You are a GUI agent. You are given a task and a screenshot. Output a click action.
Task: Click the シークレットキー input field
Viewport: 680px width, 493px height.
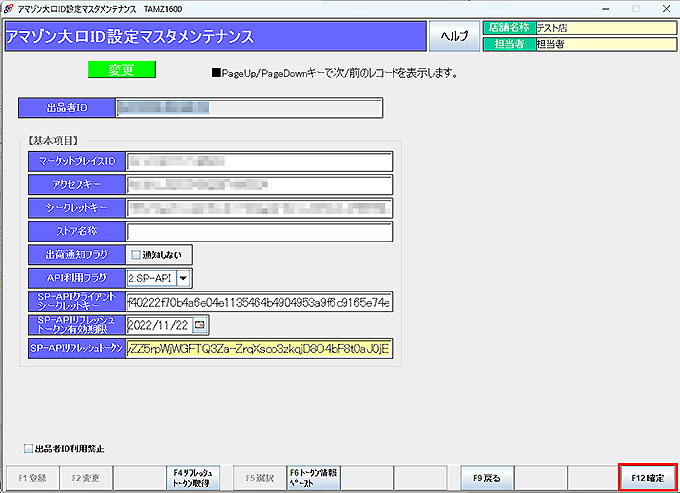pos(259,208)
